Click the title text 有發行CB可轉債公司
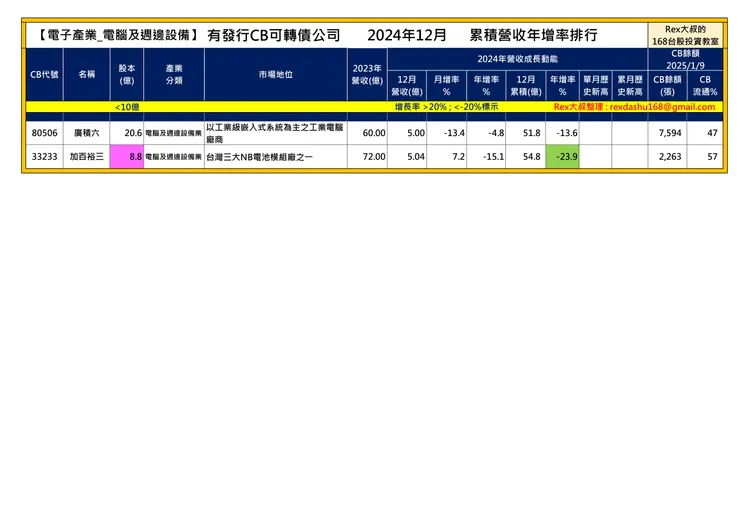This screenshot has height=523, width=740. (x=274, y=35)
